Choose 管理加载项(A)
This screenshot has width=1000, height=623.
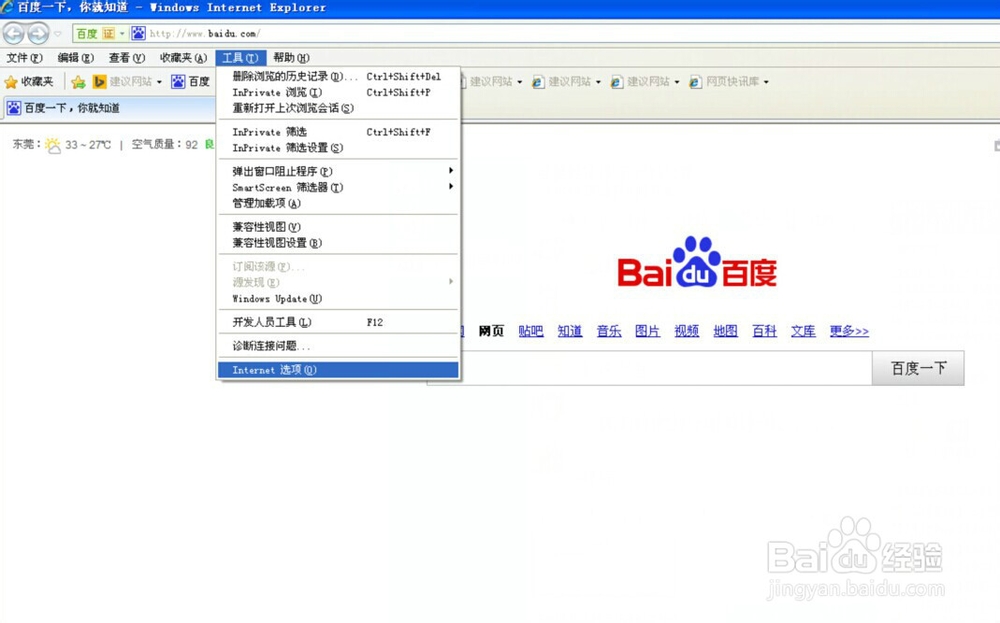coord(337,203)
